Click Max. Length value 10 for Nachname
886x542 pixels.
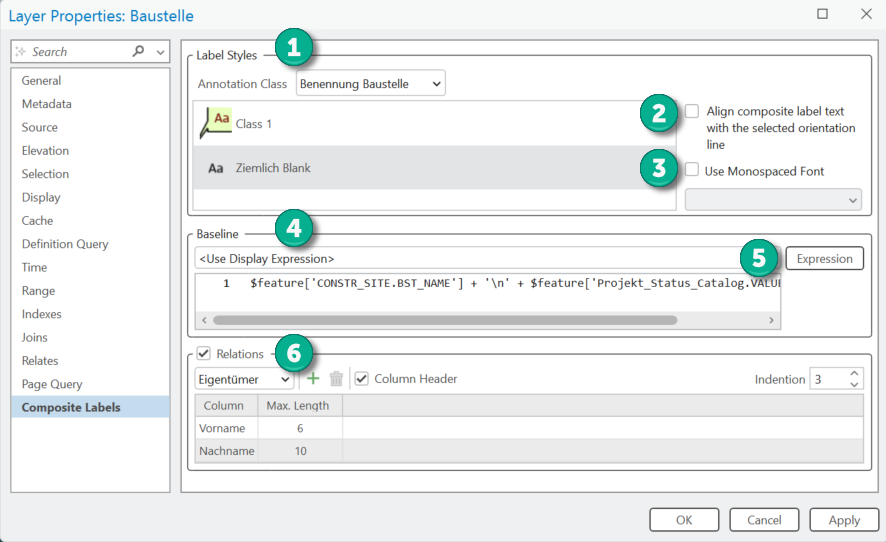tap(300, 451)
